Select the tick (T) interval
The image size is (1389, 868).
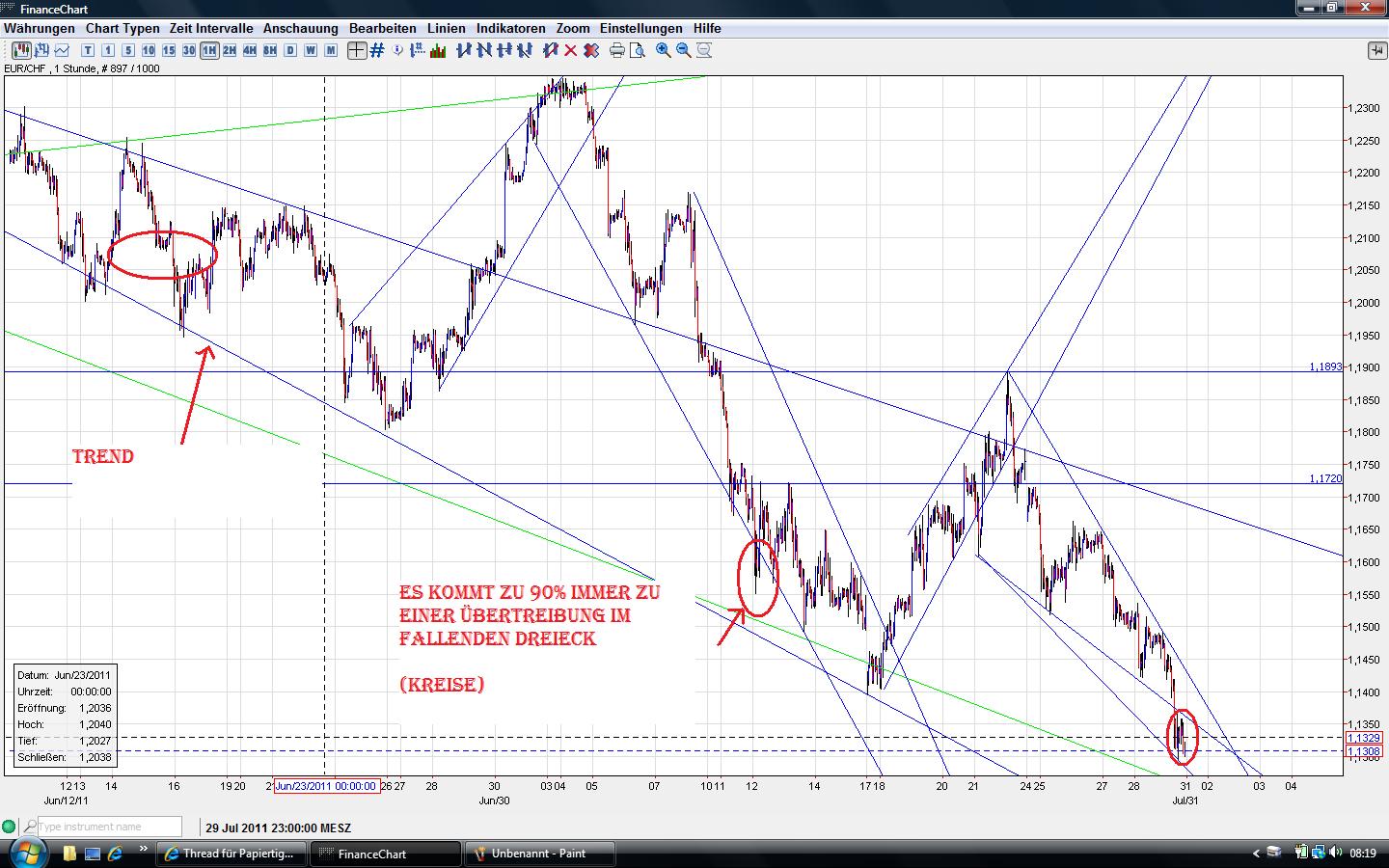[x=89, y=50]
